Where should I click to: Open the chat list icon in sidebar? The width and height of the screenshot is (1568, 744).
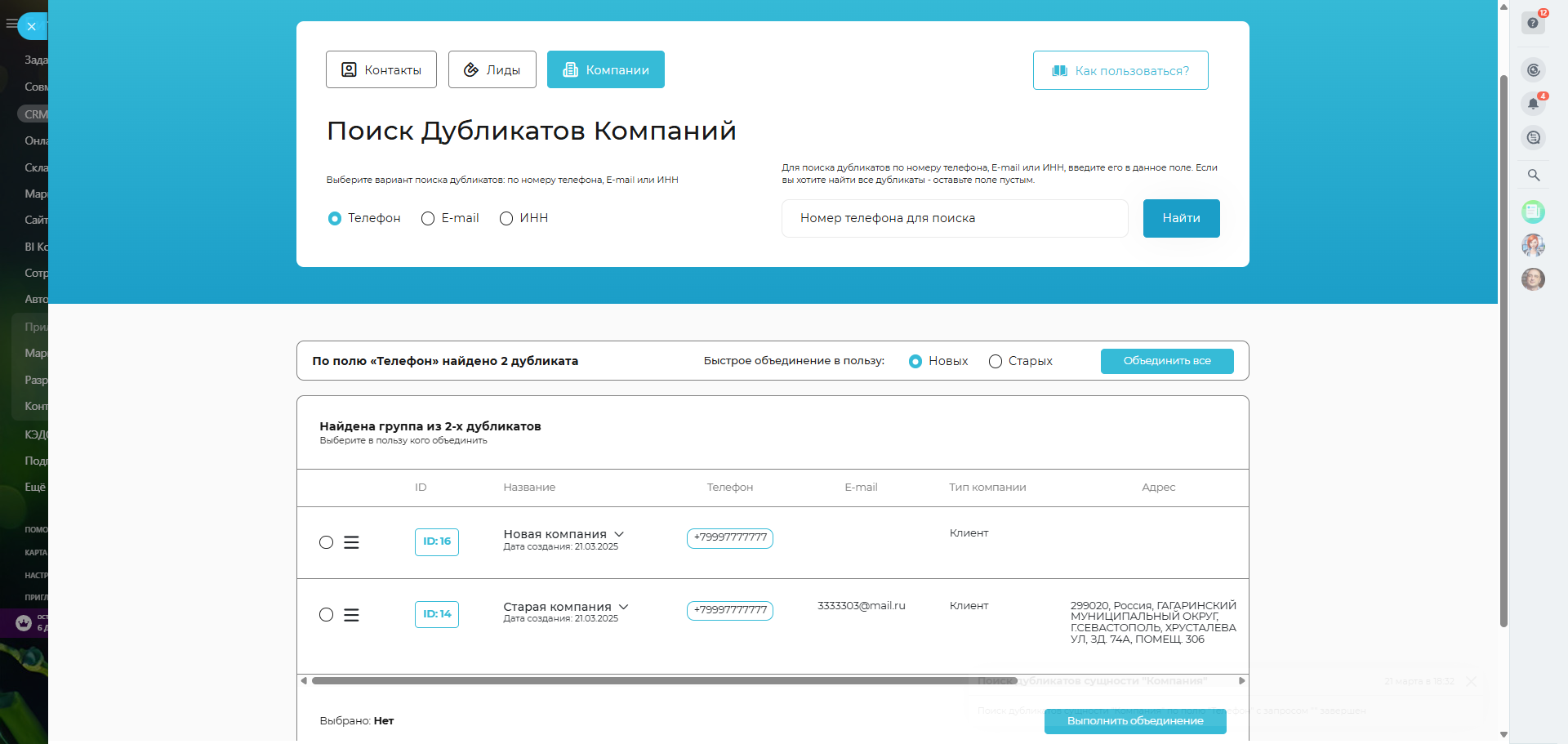[1533, 138]
